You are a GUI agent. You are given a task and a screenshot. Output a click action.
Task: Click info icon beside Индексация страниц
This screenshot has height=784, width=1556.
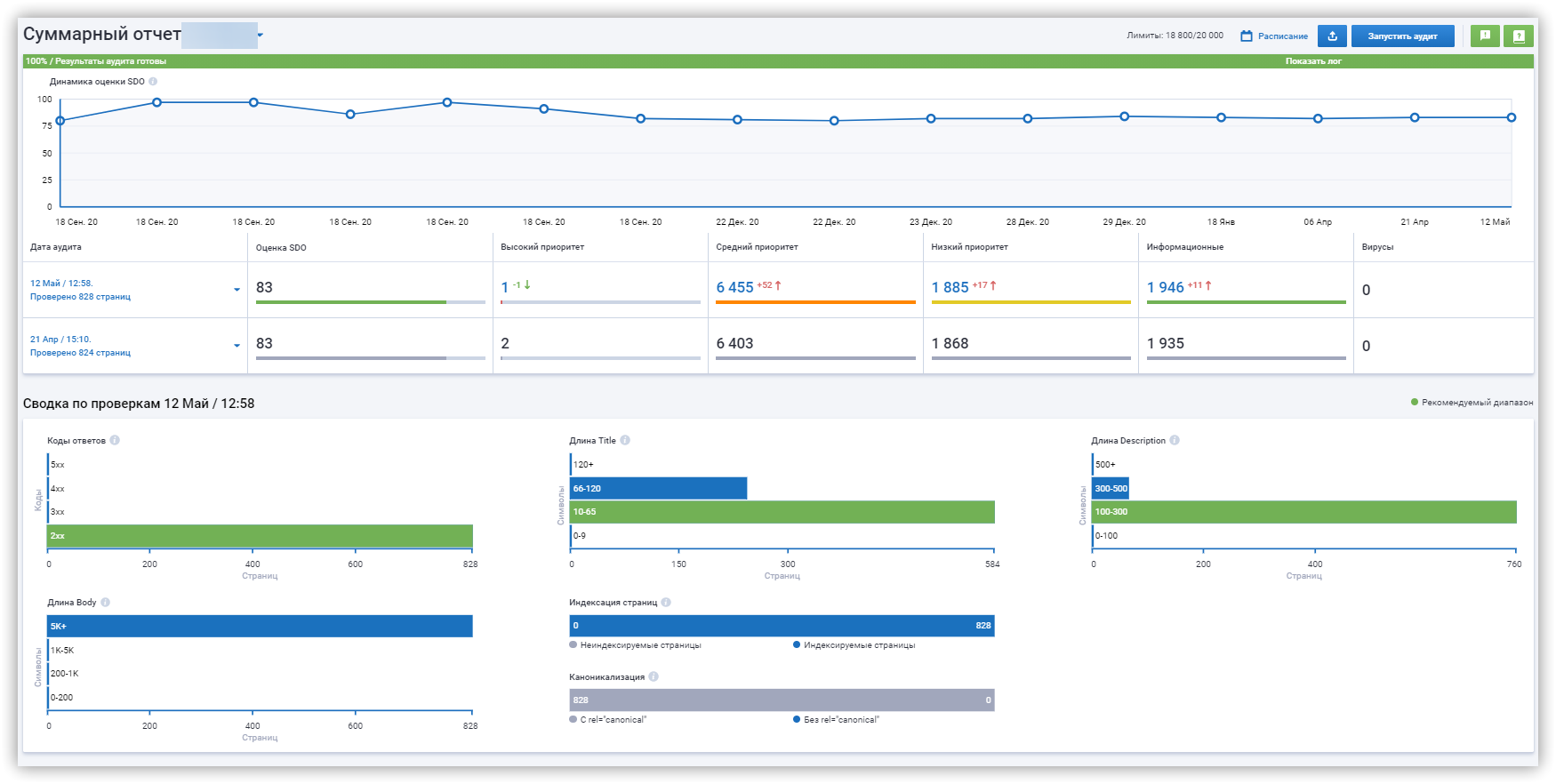[x=666, y=602]
